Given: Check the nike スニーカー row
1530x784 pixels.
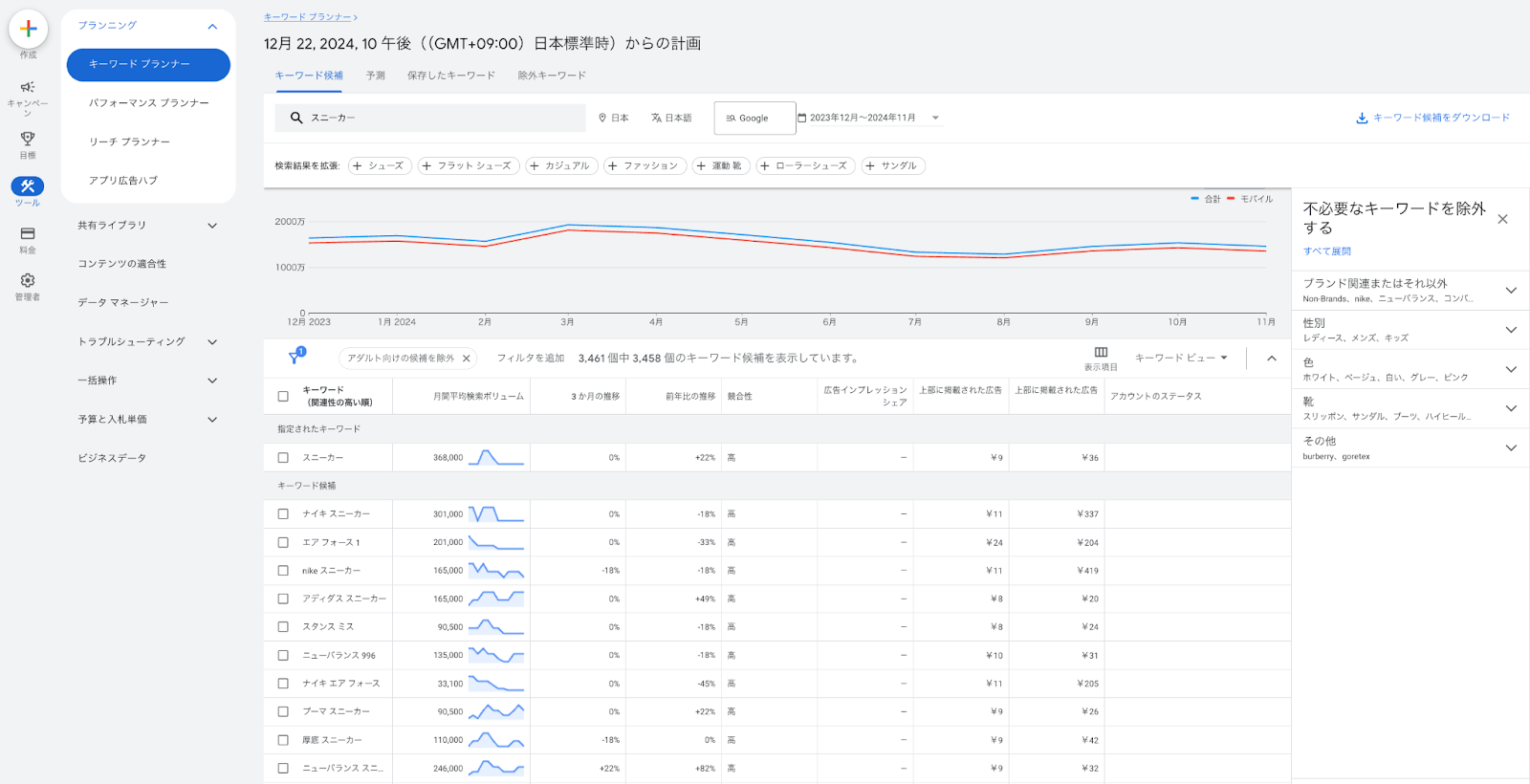Looking at the screenshot, I should [283, 571].
